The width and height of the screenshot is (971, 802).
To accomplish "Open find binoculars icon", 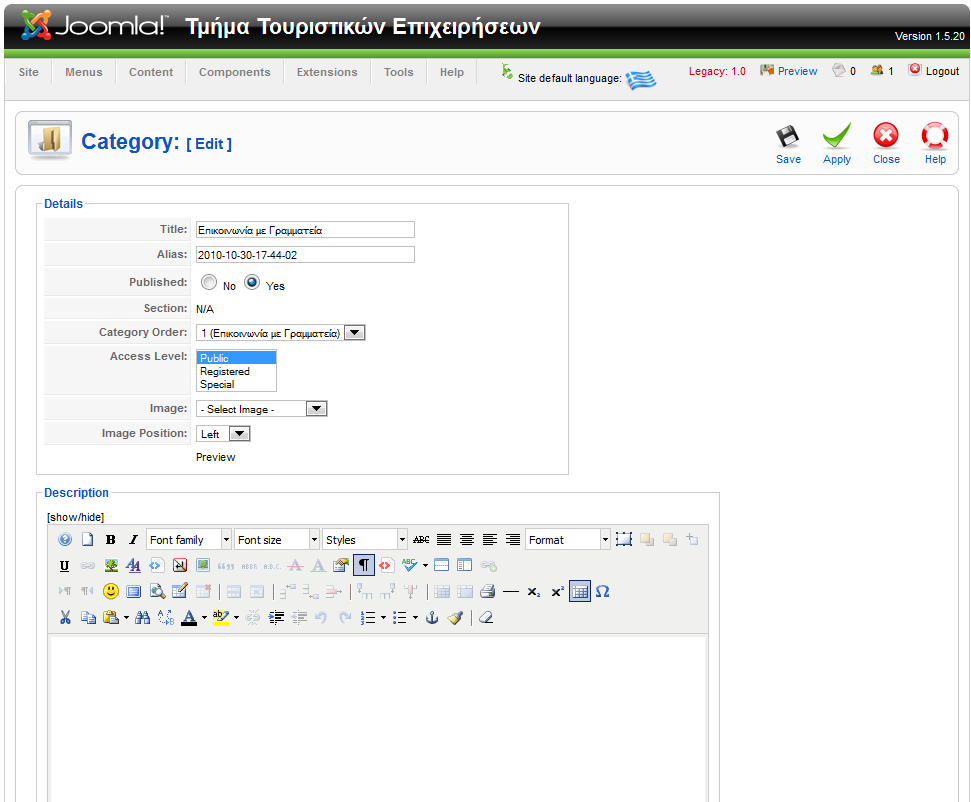I will click(142, 617).
